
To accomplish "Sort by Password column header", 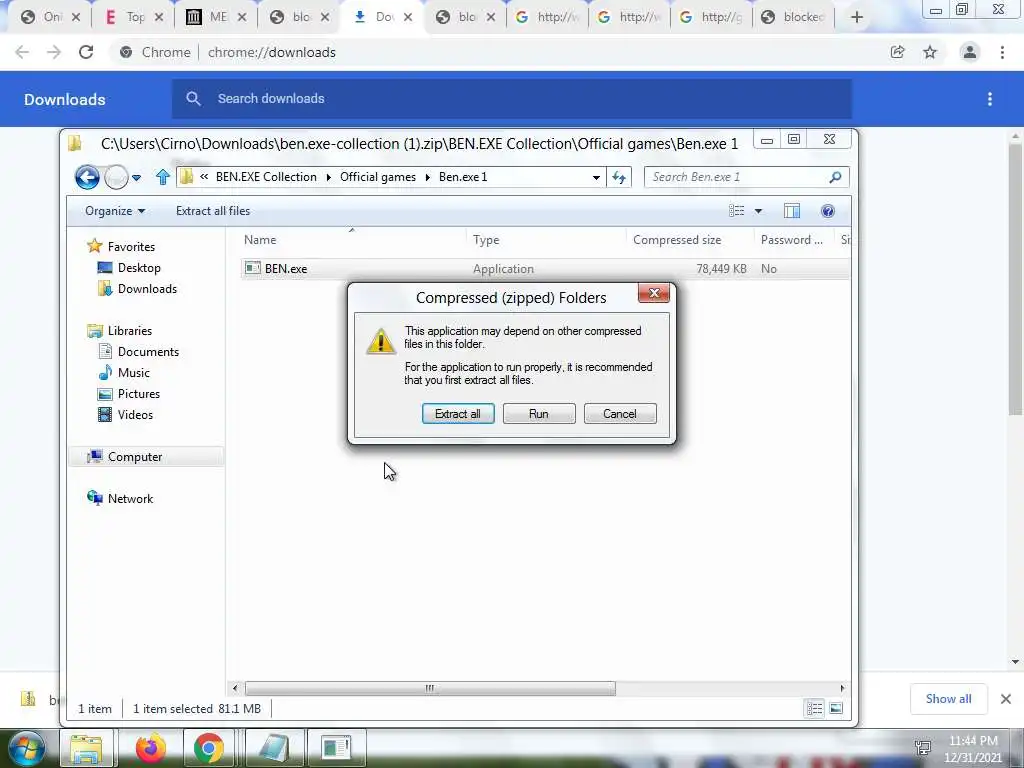I will tap(794, 240).
